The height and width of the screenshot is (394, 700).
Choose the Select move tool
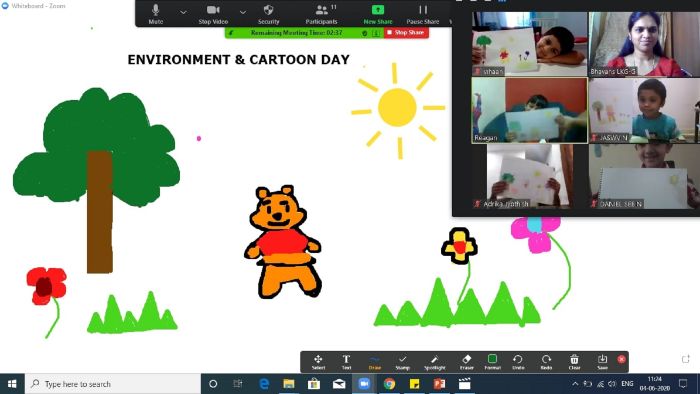(x=318, y=362)
